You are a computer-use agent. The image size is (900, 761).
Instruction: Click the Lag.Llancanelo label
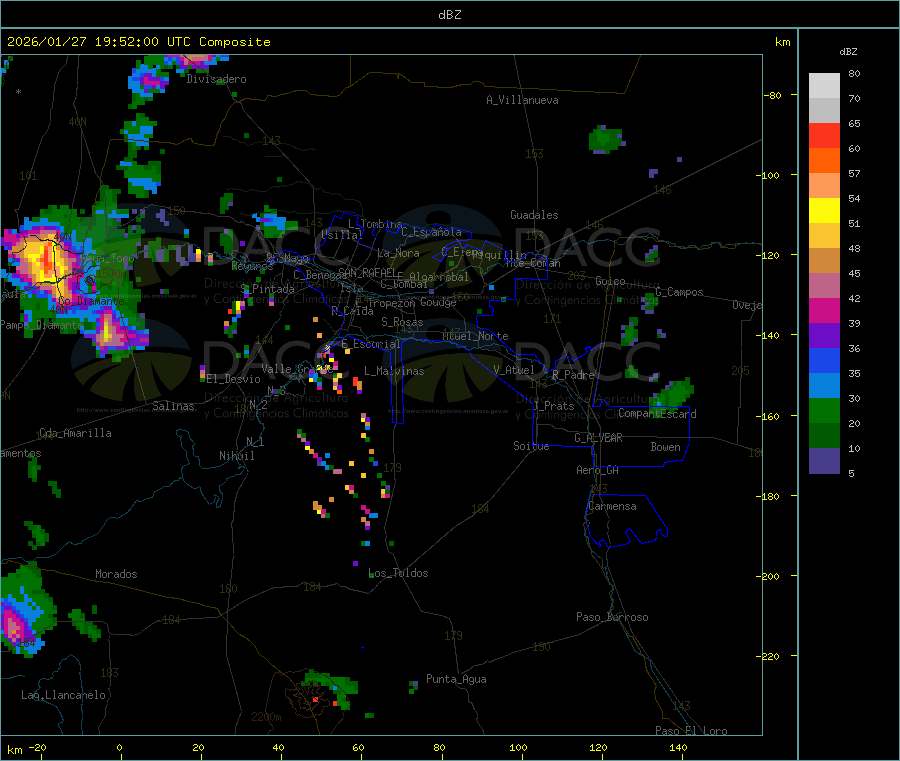(64, 695)
